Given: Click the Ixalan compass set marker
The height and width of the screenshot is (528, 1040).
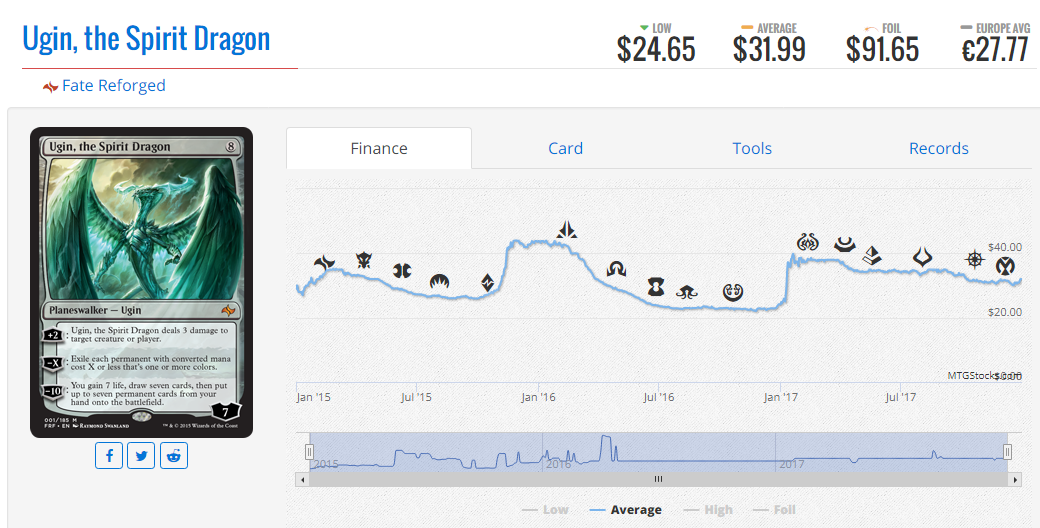Looking at the screenshot, I should (x=974, y=259).
